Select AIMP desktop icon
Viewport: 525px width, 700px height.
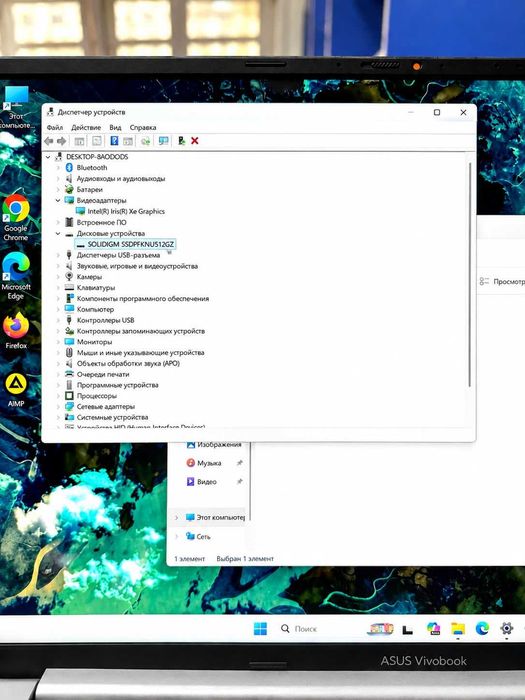pyautogui.click(x=16, y=390)
